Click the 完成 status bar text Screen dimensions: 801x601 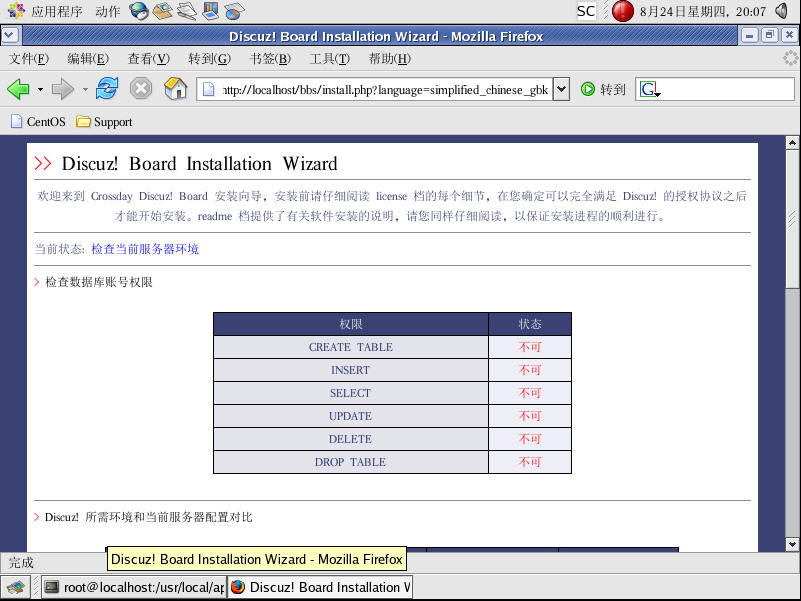[x=21, y=563]
